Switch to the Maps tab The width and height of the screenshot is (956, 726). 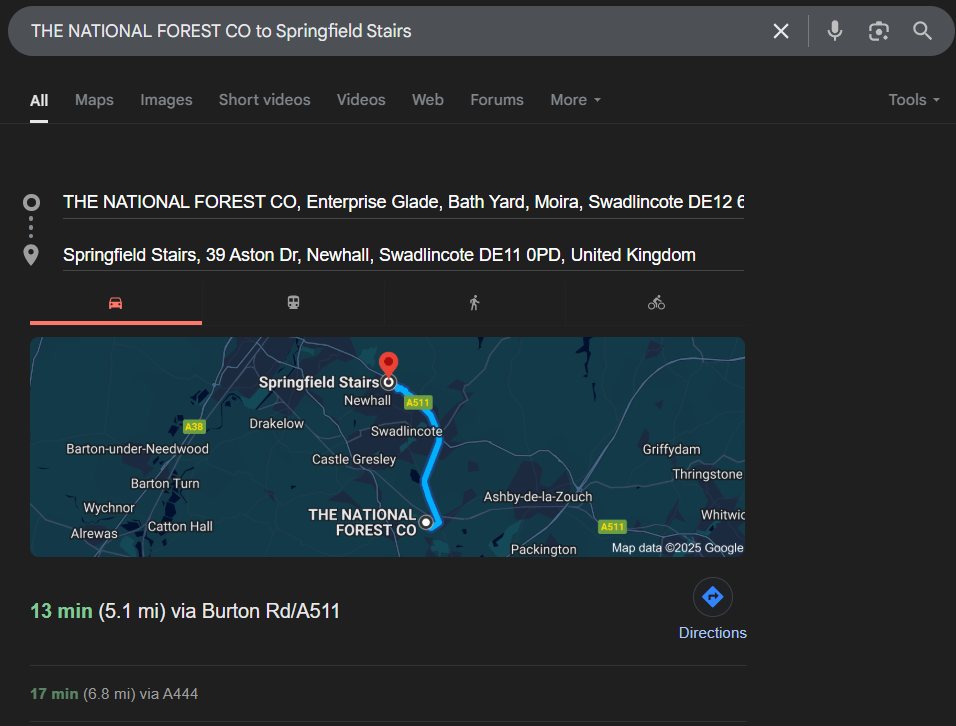(x=94, y=100)
